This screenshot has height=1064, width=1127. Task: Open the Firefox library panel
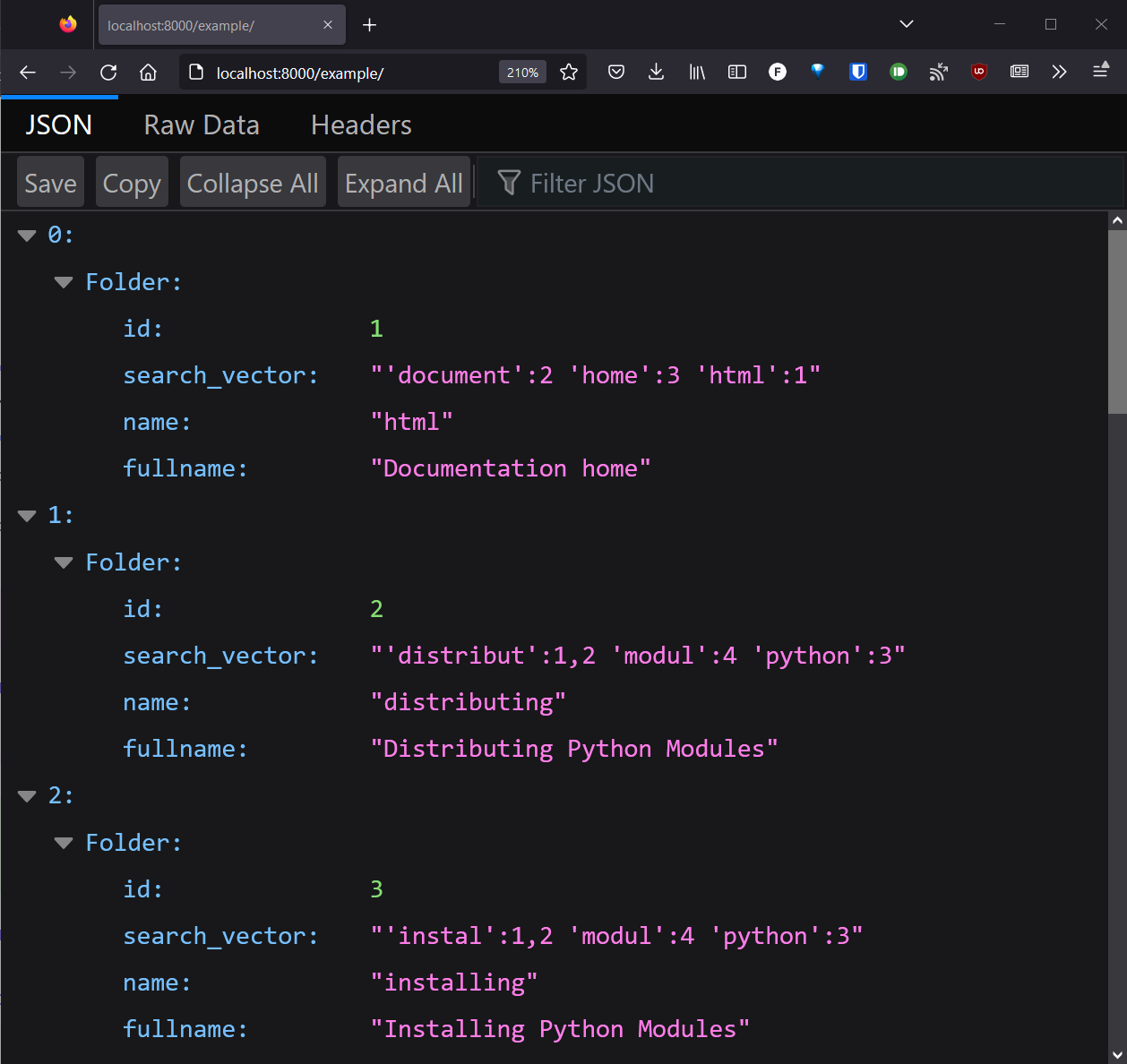(x=696, y=72)
